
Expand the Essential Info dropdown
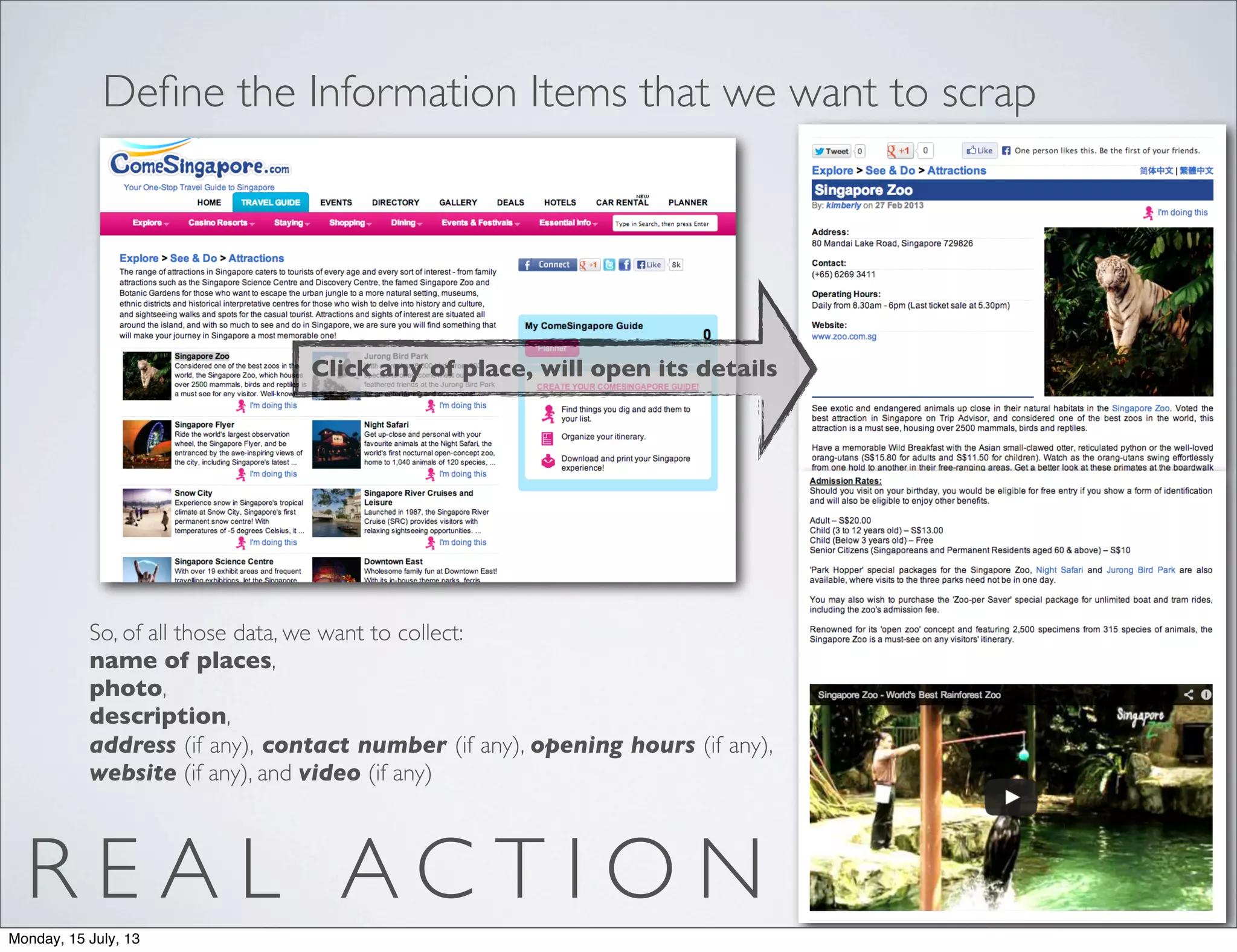click(568, 223)
